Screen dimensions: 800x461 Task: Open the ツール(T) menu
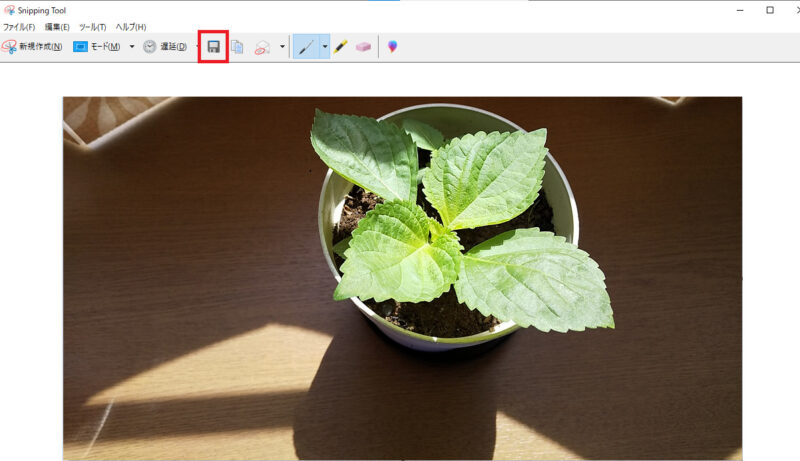tap(92, 27)
